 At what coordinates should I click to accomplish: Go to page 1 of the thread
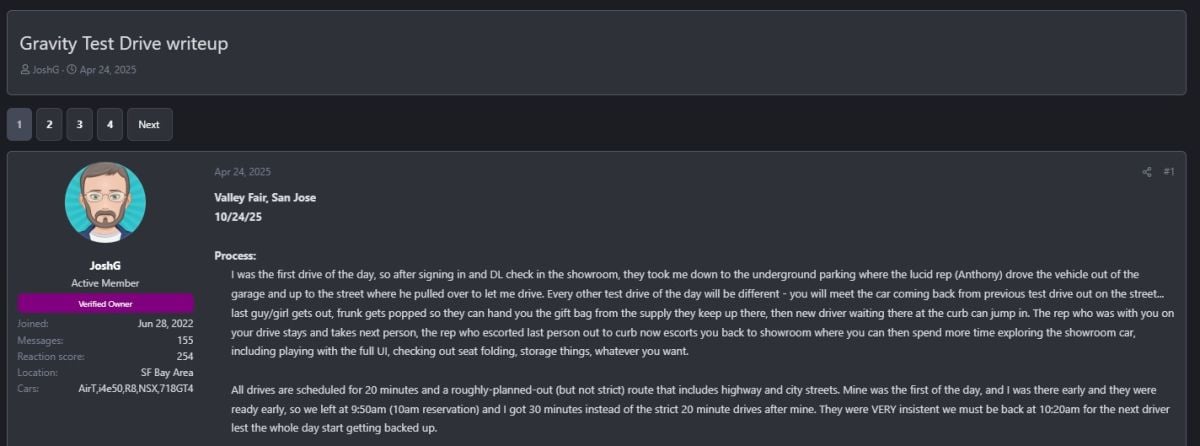point(19,125)
